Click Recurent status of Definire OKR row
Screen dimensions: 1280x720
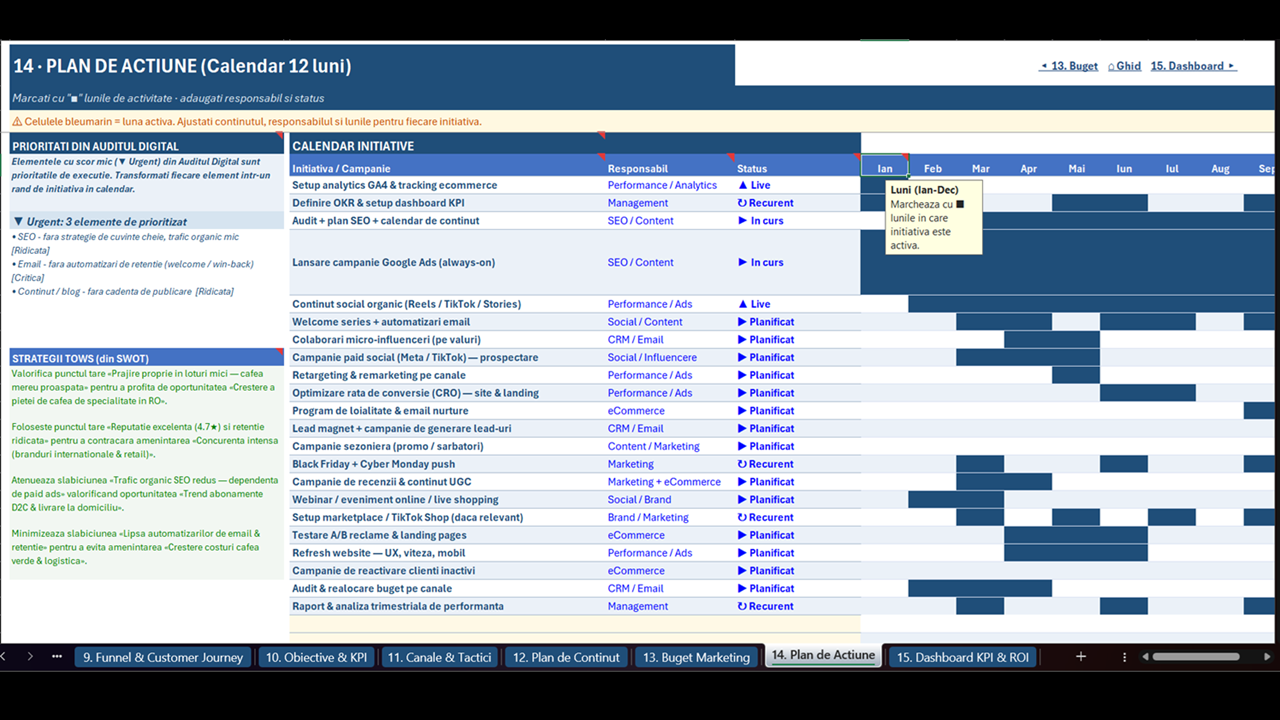pos(797,203)
